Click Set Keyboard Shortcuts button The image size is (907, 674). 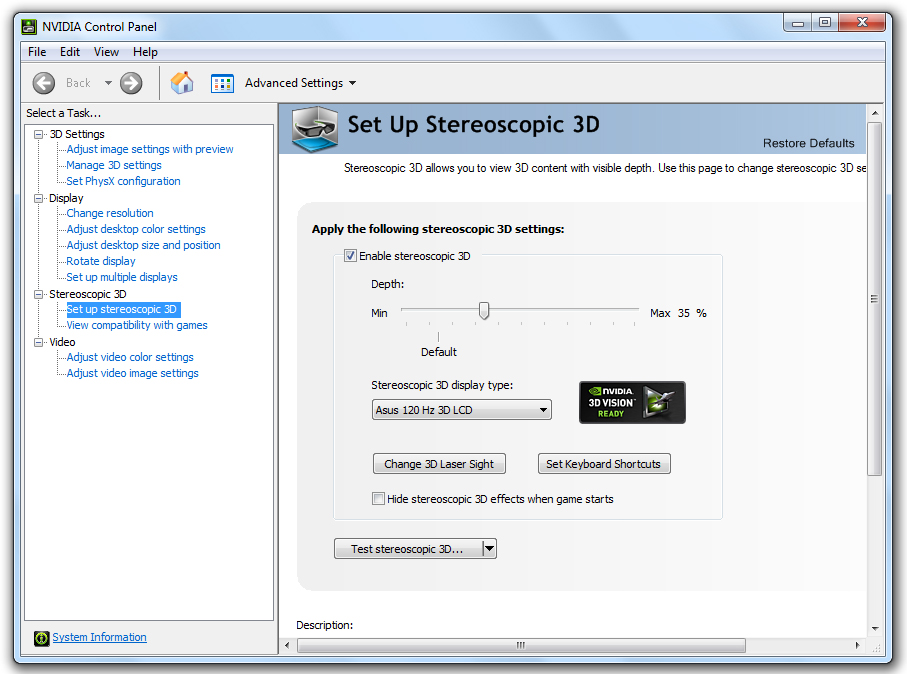coord(604,464)
